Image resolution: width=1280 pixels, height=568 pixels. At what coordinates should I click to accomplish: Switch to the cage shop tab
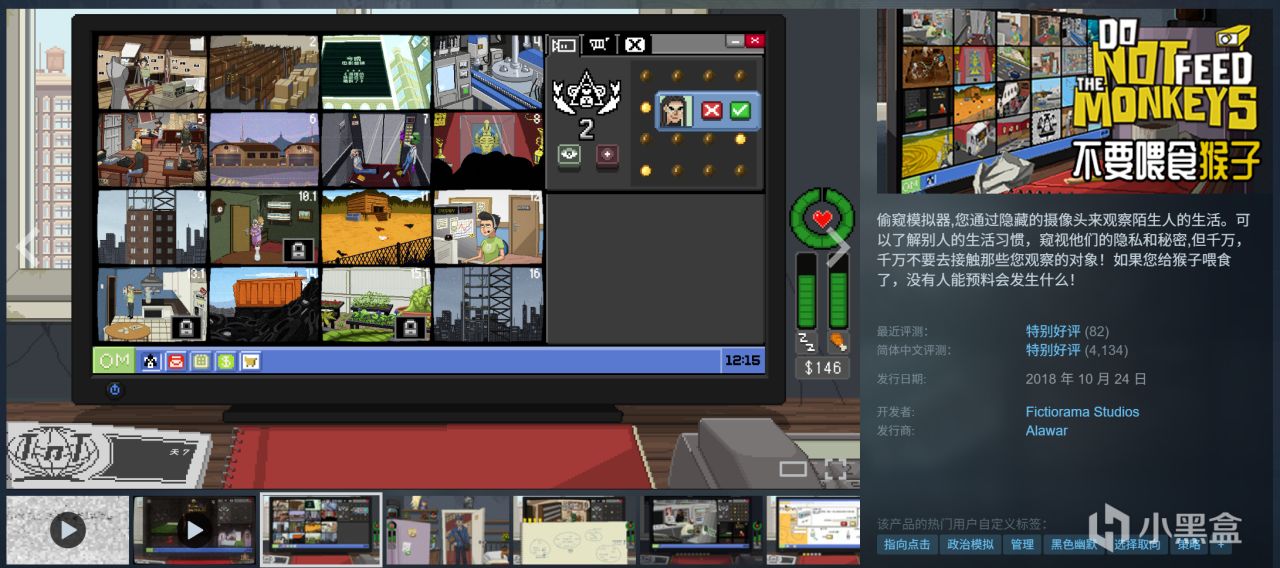[599, 44]
